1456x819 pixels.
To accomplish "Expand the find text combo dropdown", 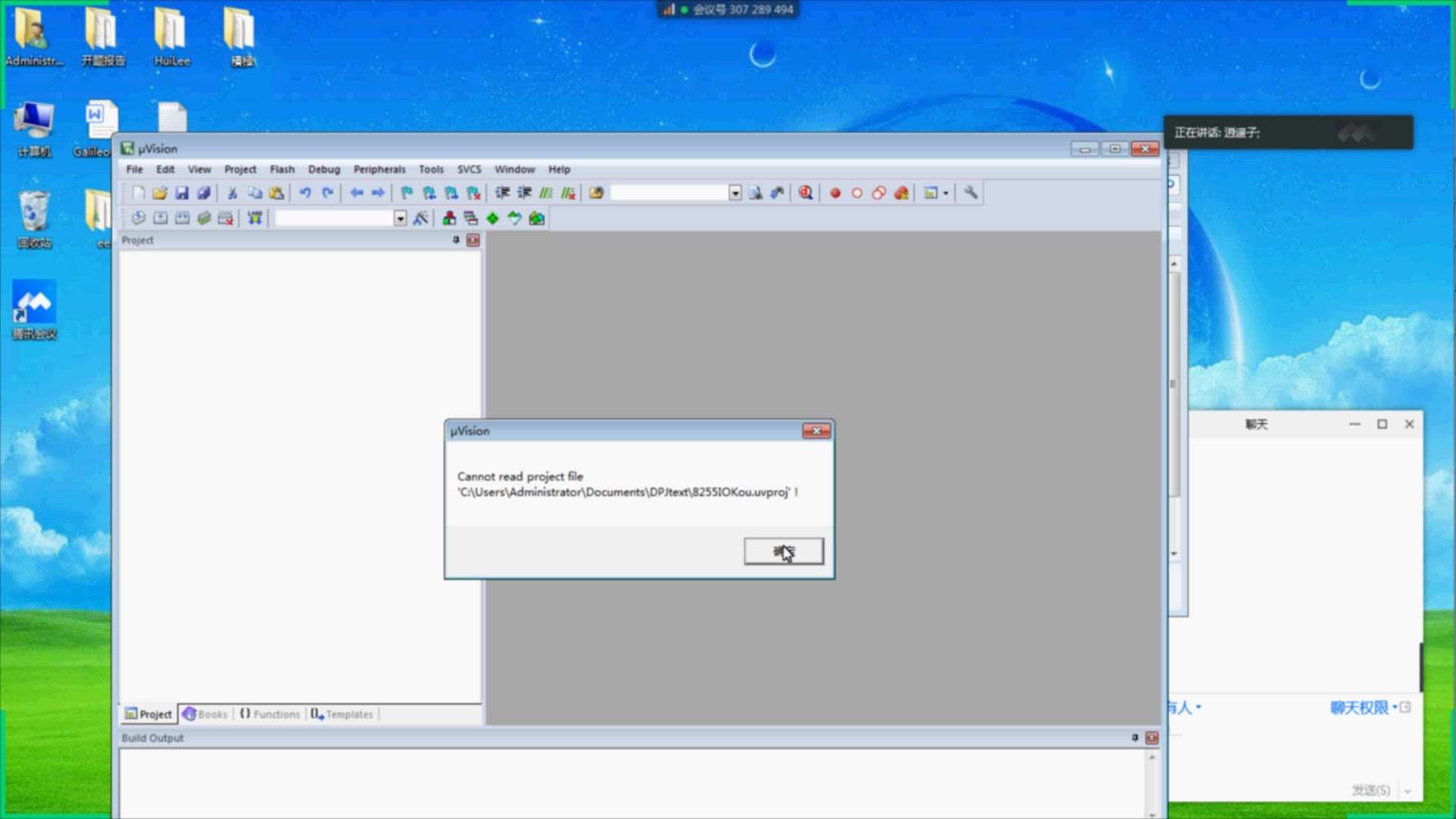I will 735,193.
